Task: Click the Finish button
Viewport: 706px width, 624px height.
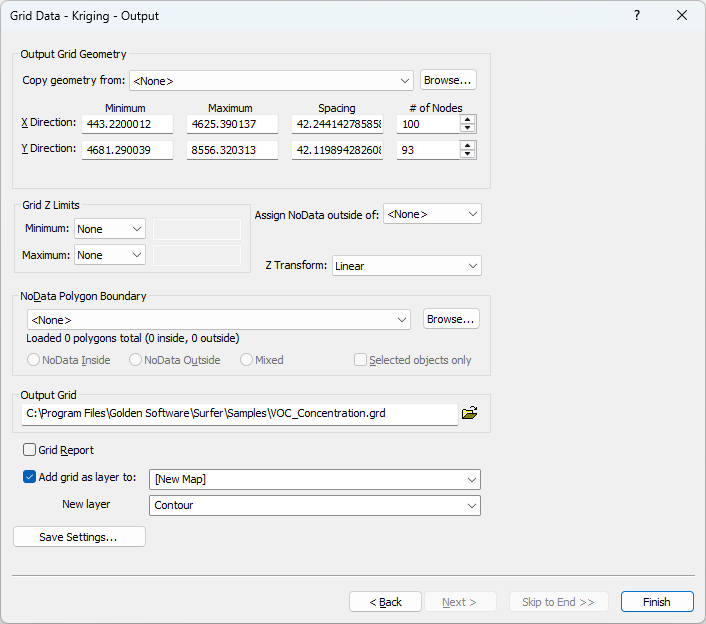Action: click(x=657, y=602)
